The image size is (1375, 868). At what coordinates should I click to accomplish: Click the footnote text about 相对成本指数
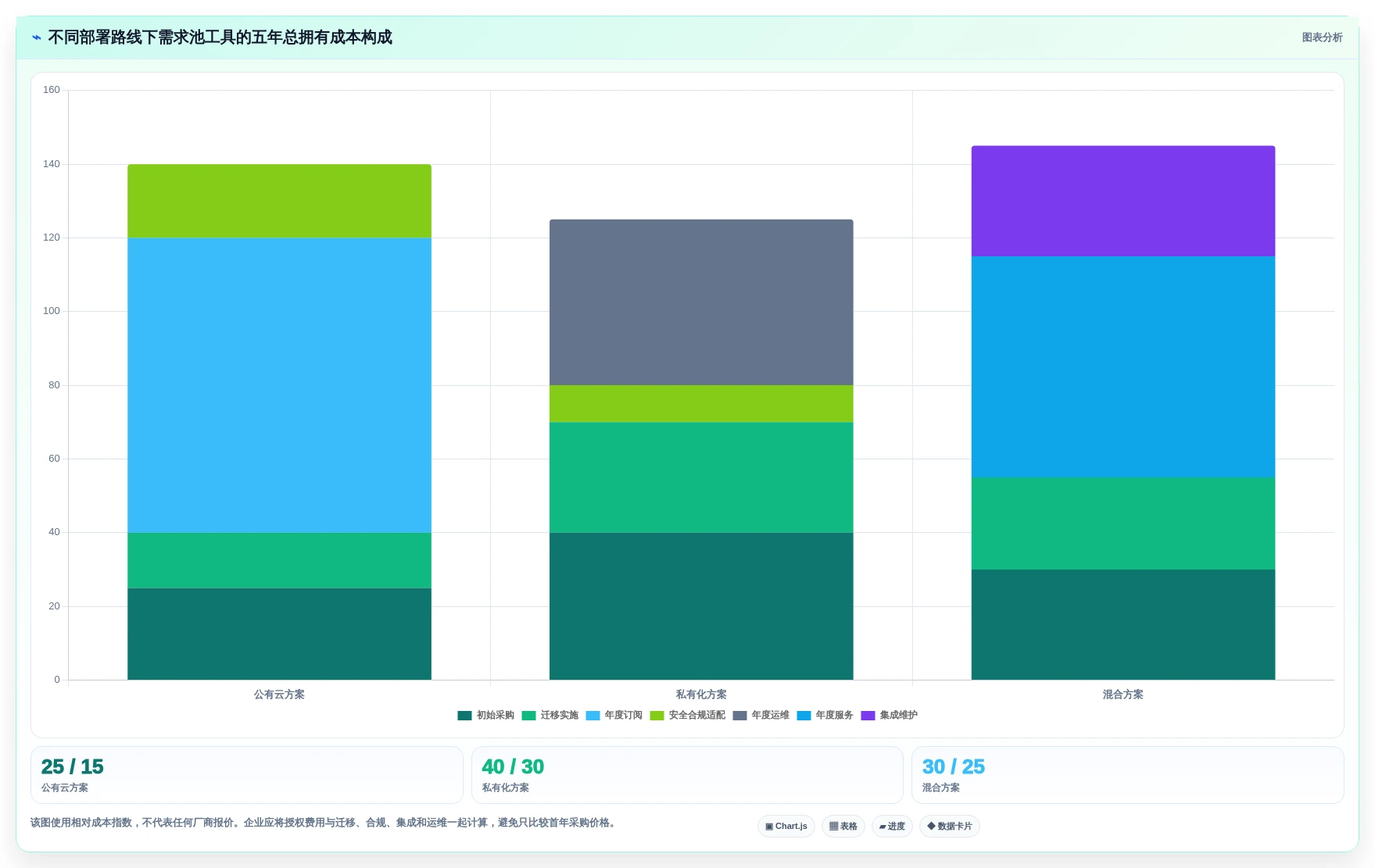(324, 823)
